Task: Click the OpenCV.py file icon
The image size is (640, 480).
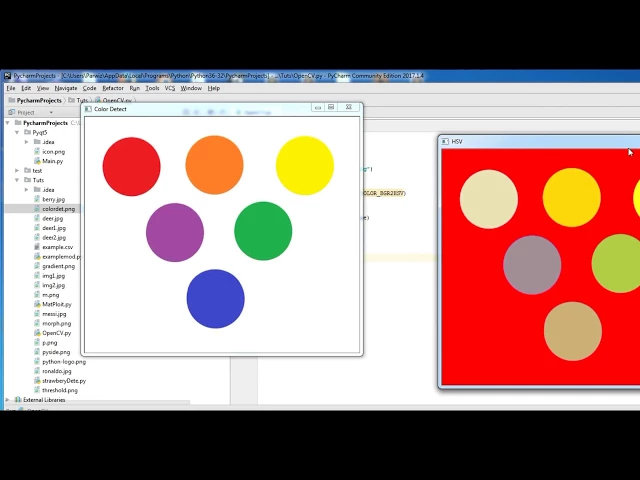Action: (37, 333)
